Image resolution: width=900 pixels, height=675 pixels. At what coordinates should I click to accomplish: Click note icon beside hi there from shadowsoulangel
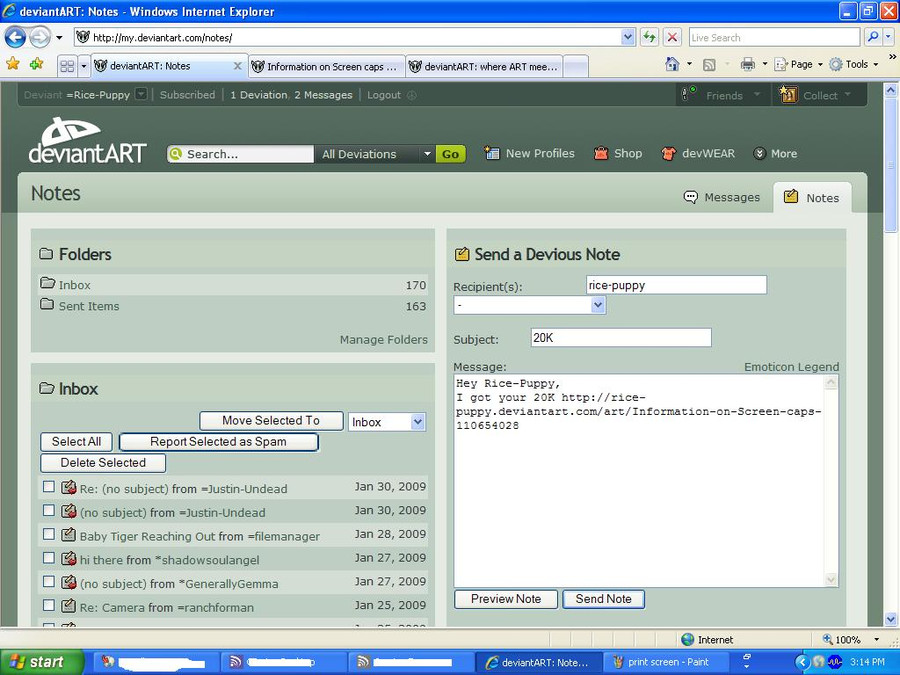tap(68, 558)
